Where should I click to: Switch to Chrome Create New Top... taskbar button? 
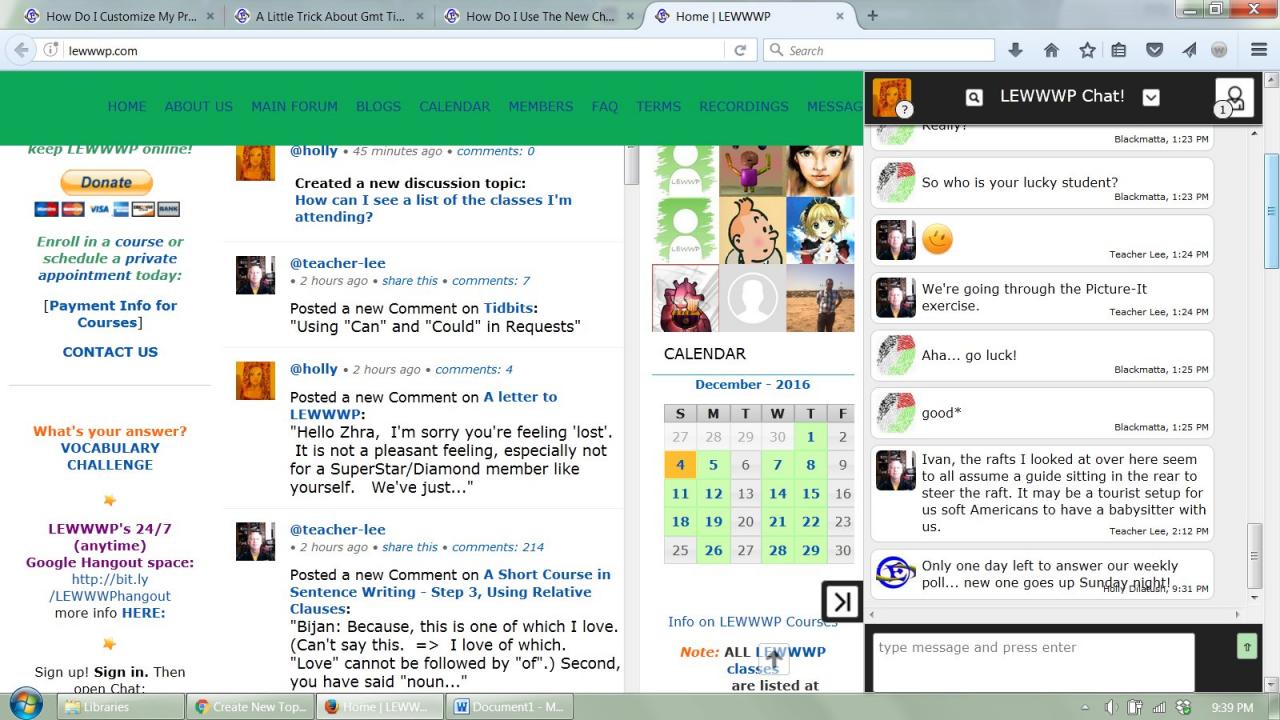[250, 706]
